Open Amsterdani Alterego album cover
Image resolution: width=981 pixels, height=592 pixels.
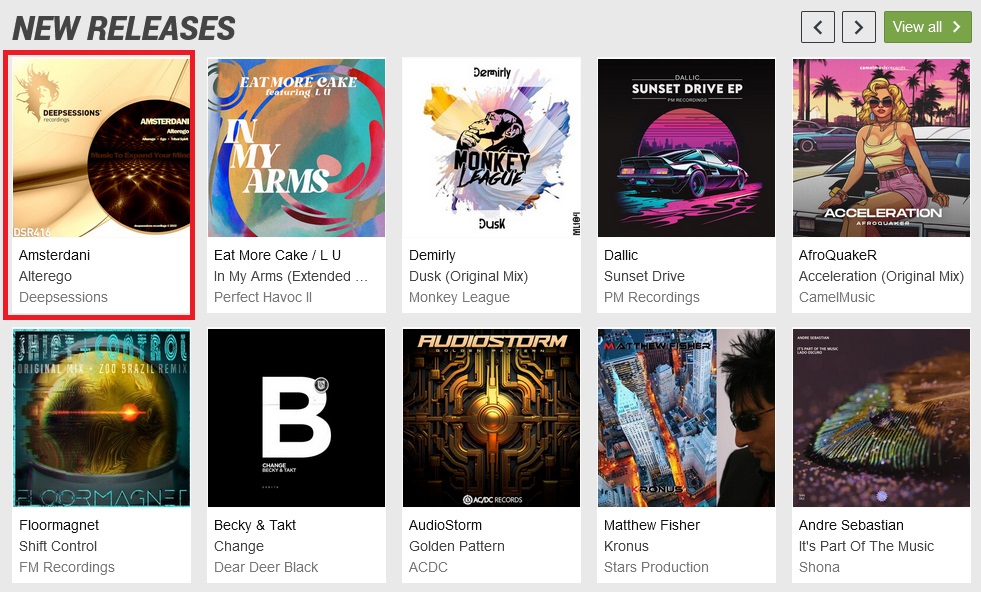(x=101, y=148)
